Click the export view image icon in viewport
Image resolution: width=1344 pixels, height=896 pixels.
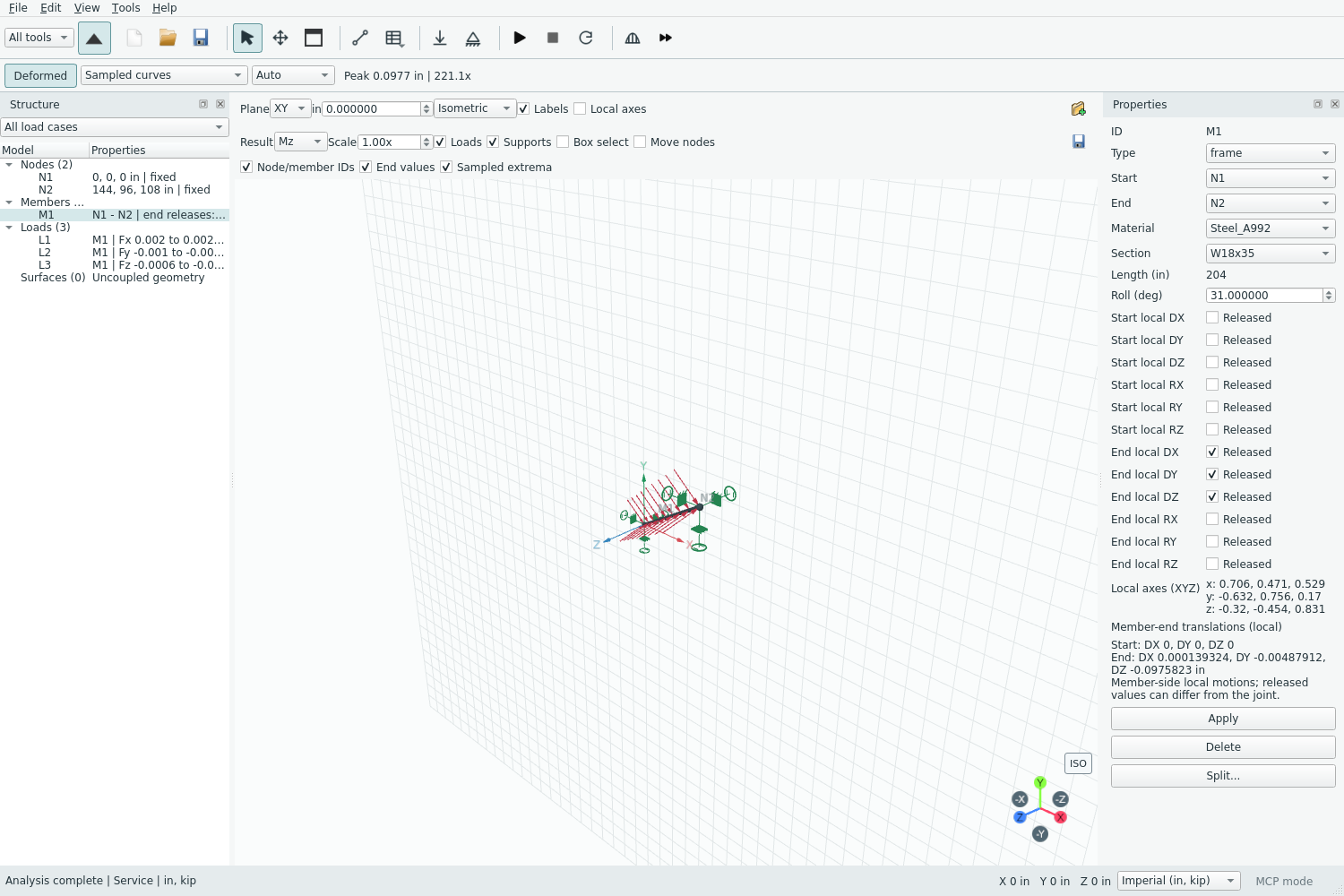coord(1079,108)
